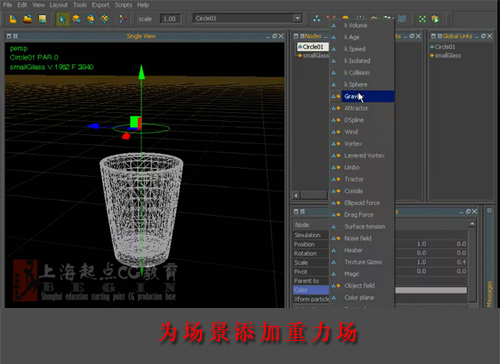Open the Tools menu
Viewport: 500px width, 364px height.
point(80,5)
